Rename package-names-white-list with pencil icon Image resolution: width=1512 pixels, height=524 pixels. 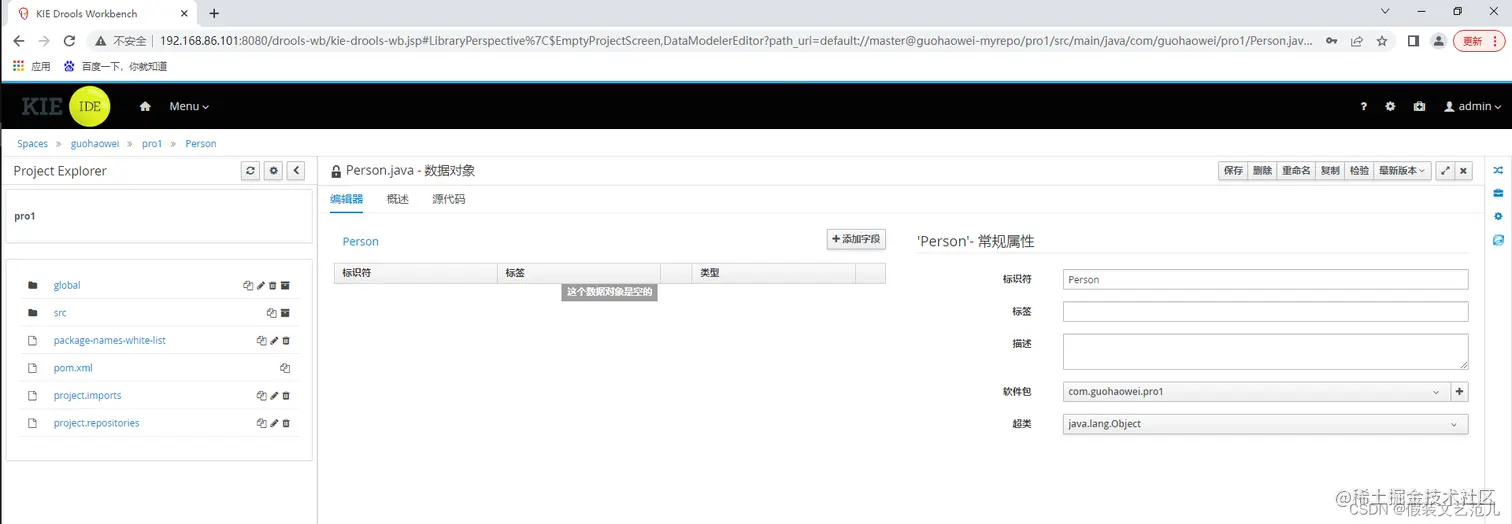(274, 340)
